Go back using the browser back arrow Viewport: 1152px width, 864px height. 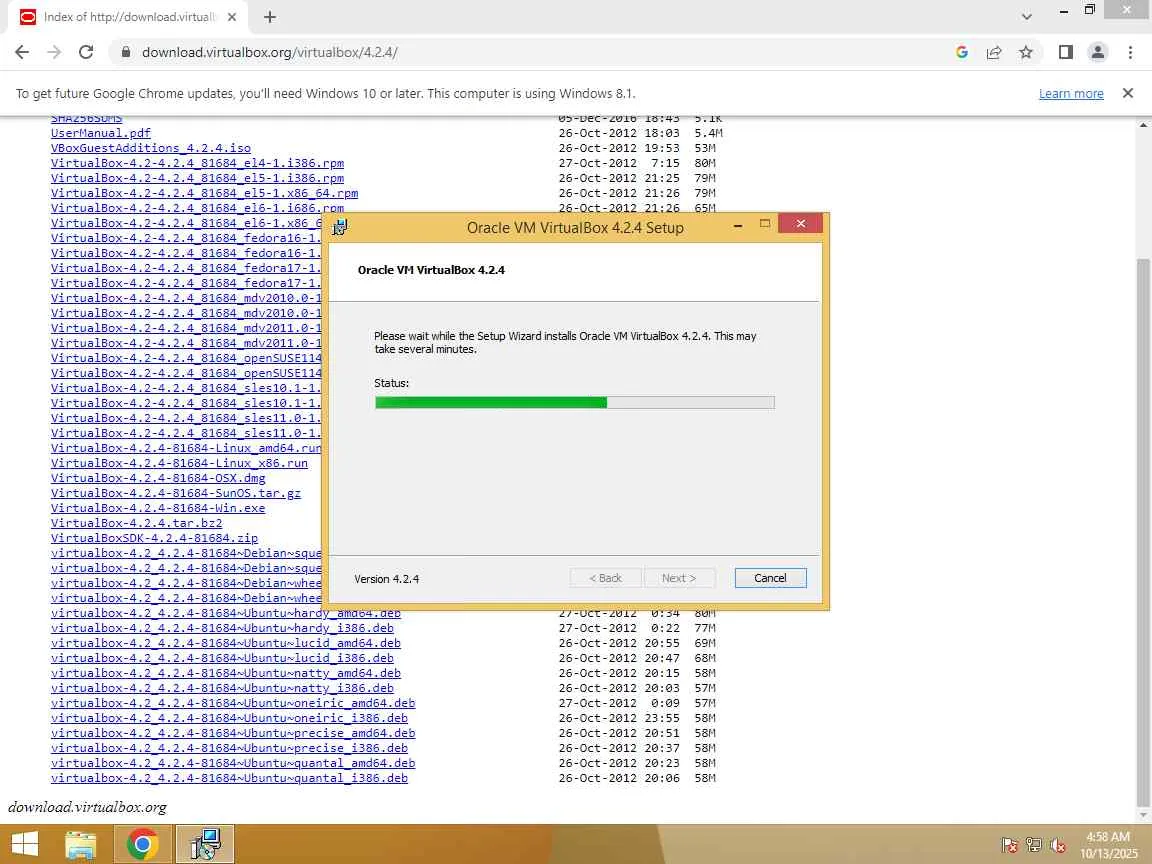click(x=22, y=52)
